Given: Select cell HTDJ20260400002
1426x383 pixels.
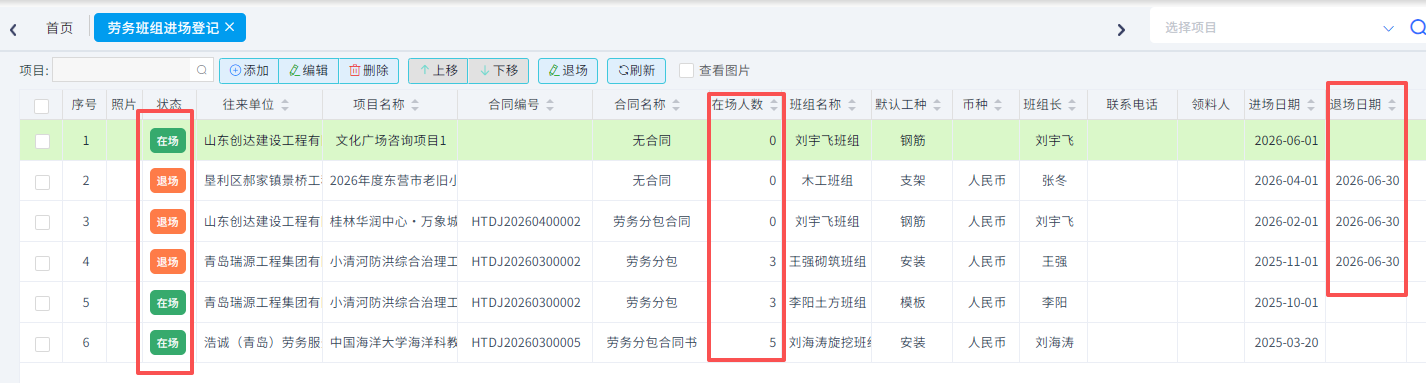Looking at the screenshot, I should (x=526, y=221).
